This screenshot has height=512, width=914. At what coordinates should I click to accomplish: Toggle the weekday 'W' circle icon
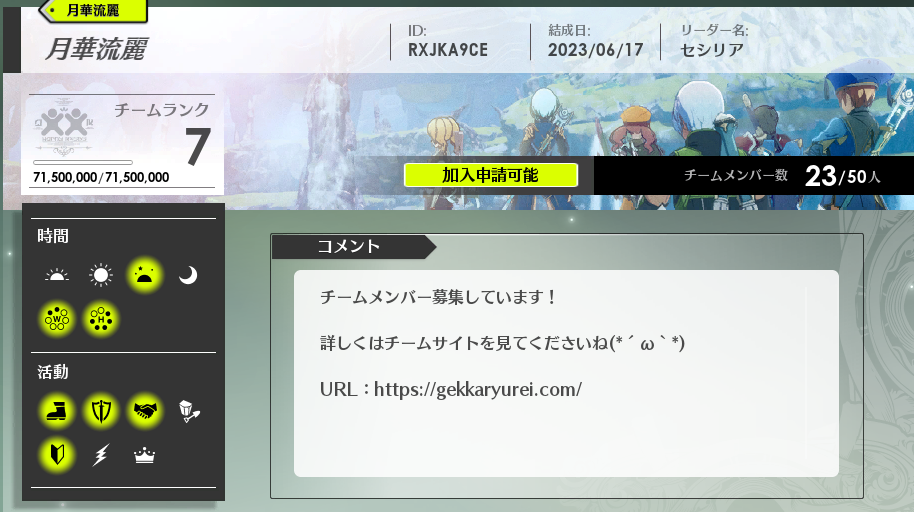57,319
